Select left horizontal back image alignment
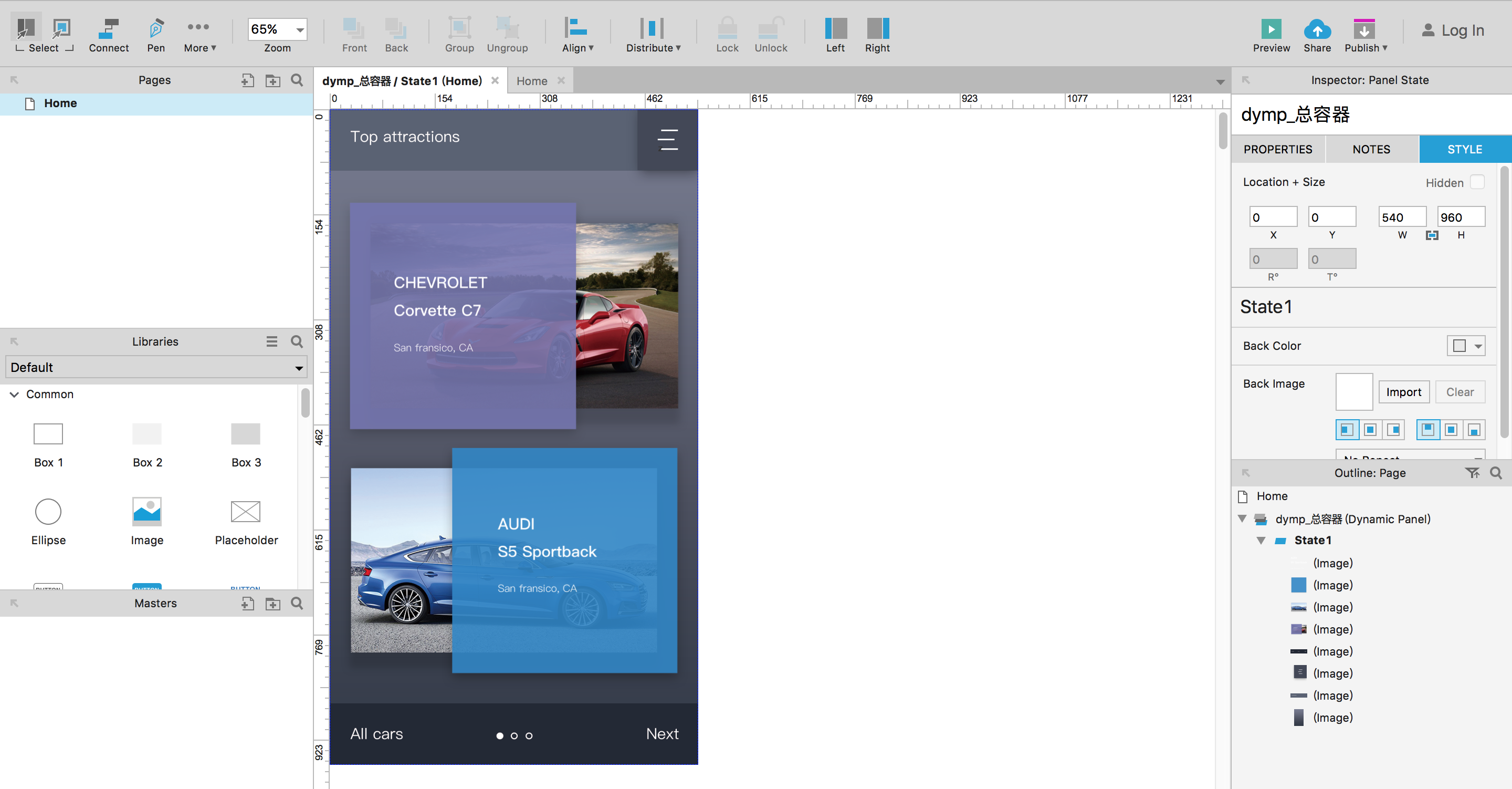 (1347, 430)
